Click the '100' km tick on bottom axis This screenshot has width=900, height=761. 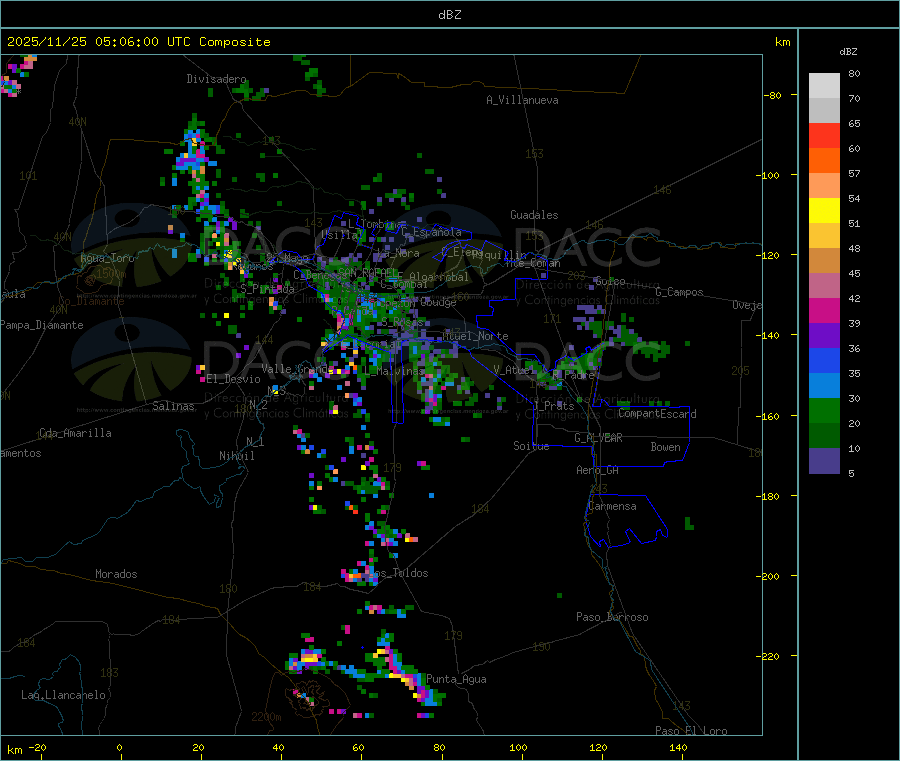coord(518,748)
